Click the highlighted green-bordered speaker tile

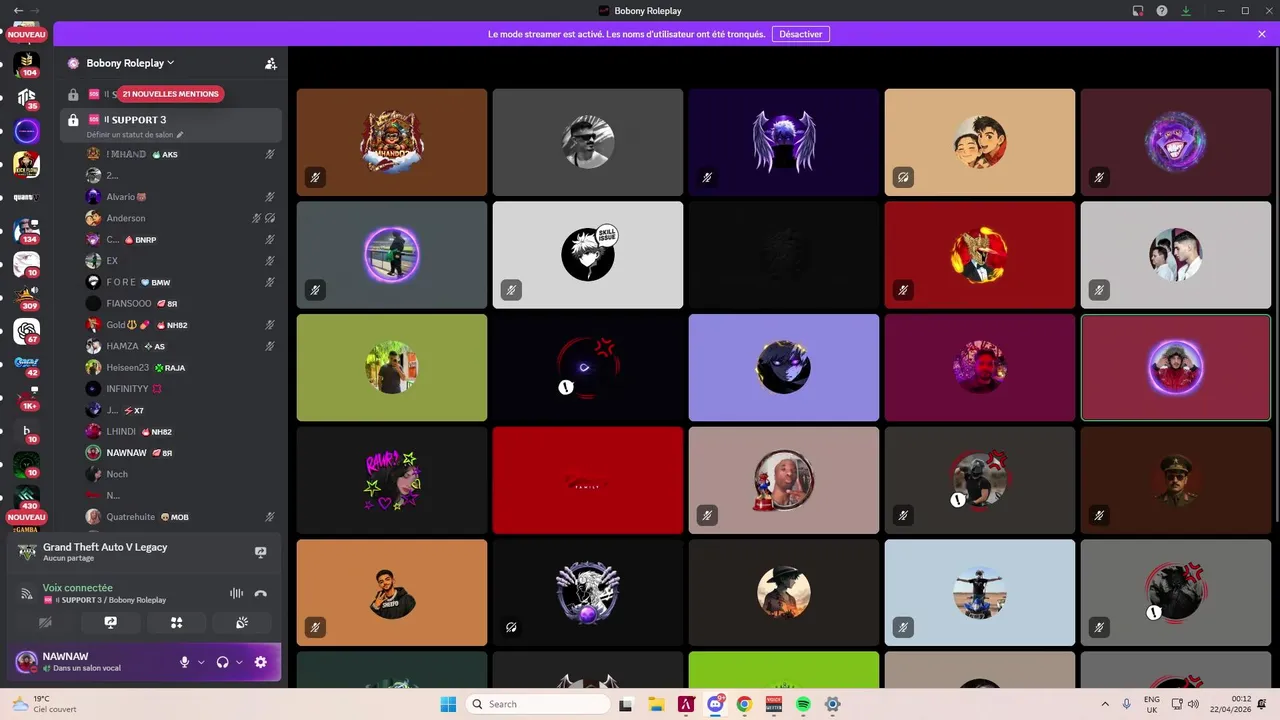[x=1176, y=367]
